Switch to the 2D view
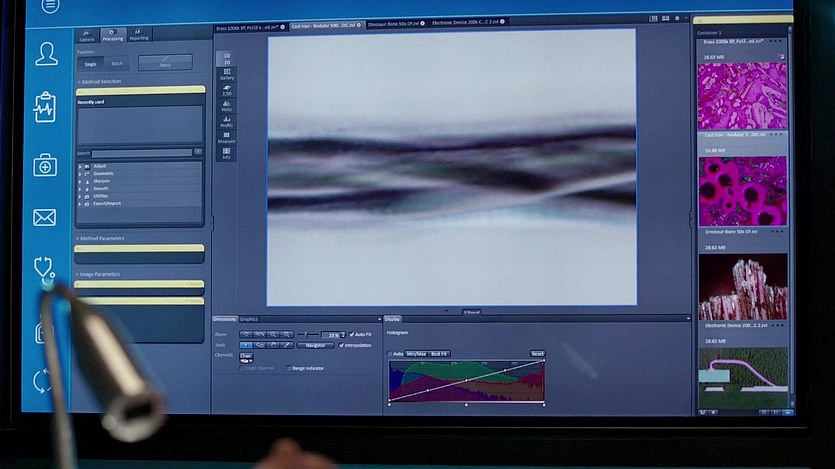Image resolution: width=835 pixels, height=469 pixels. [x=227, y=59]
